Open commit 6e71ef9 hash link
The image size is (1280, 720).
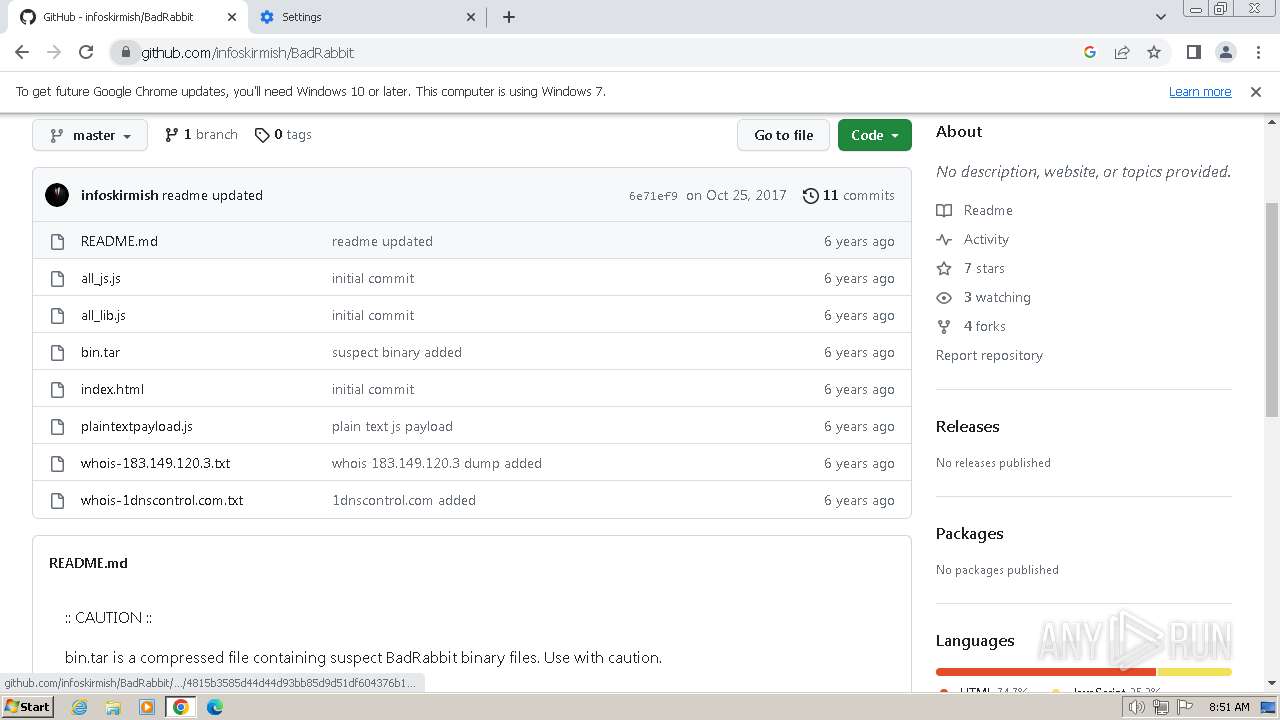pos(653,196)
